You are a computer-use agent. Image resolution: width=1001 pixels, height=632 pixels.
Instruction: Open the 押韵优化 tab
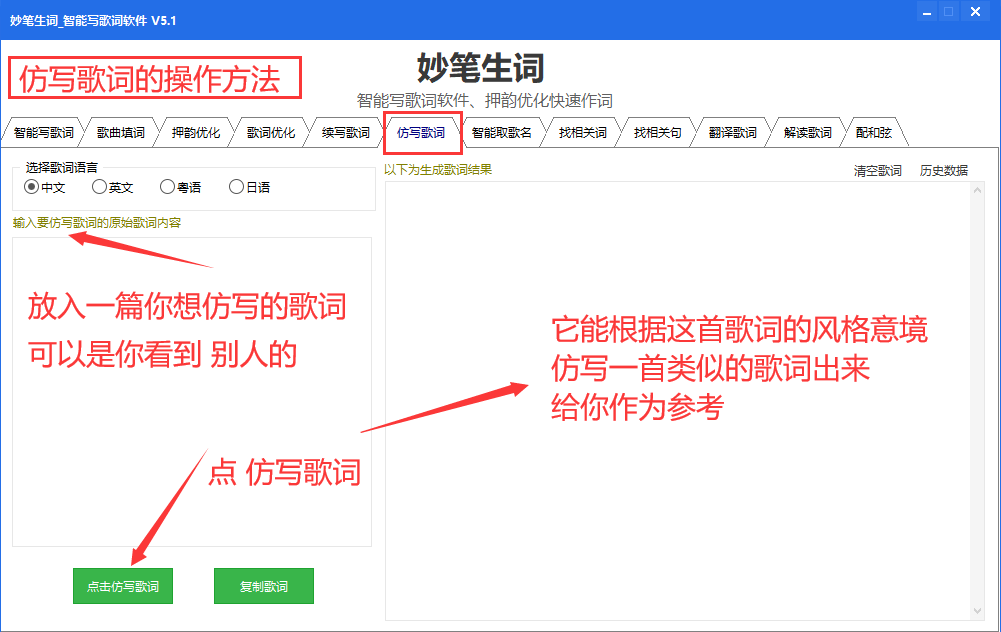point(195,133)
